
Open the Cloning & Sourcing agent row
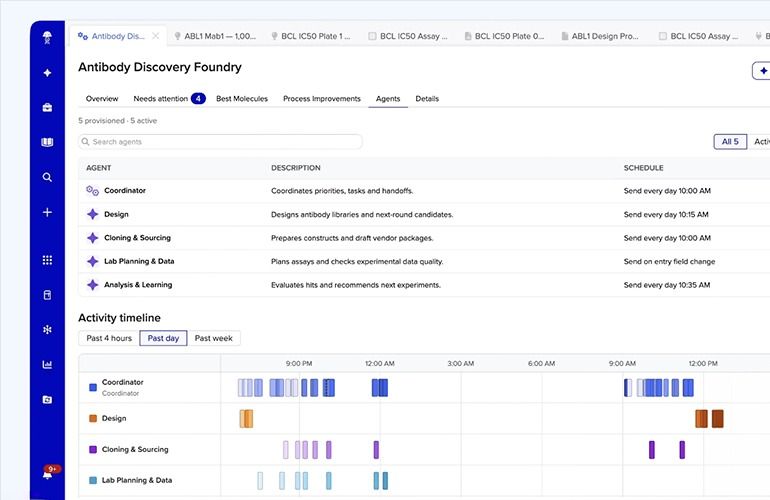click(424, 238)
